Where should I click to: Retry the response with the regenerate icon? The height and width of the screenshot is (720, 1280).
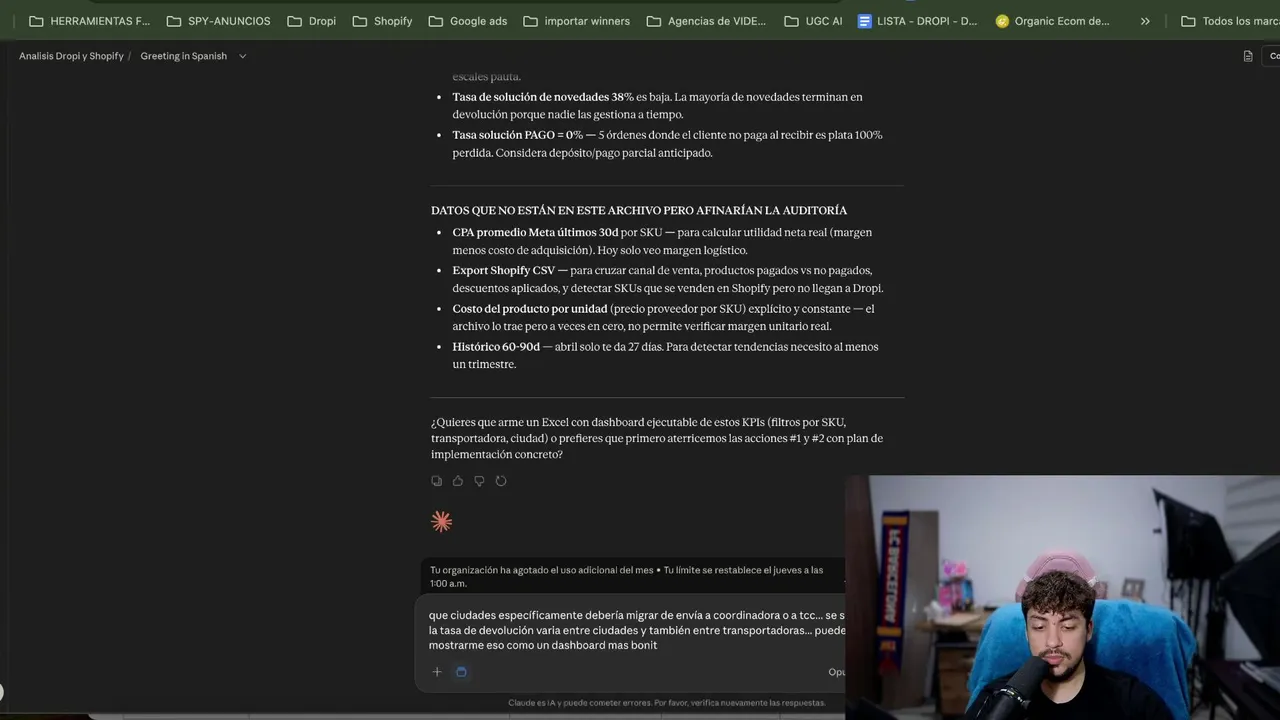[501, 481]
